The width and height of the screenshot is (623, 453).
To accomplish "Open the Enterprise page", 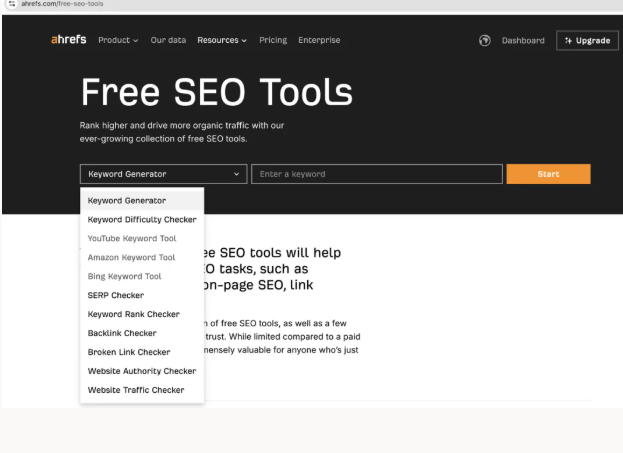I will [x=319, y=40].
